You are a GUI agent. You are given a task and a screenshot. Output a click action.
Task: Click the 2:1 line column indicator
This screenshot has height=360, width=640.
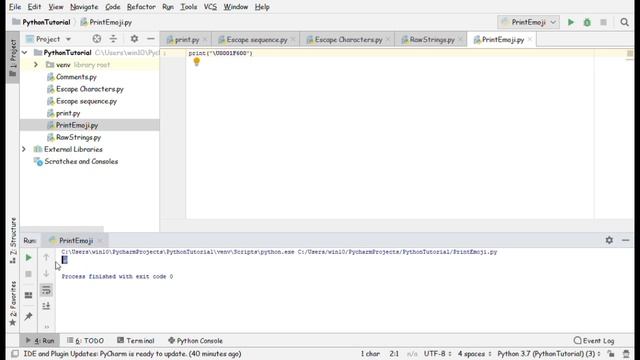pos(394,354)
